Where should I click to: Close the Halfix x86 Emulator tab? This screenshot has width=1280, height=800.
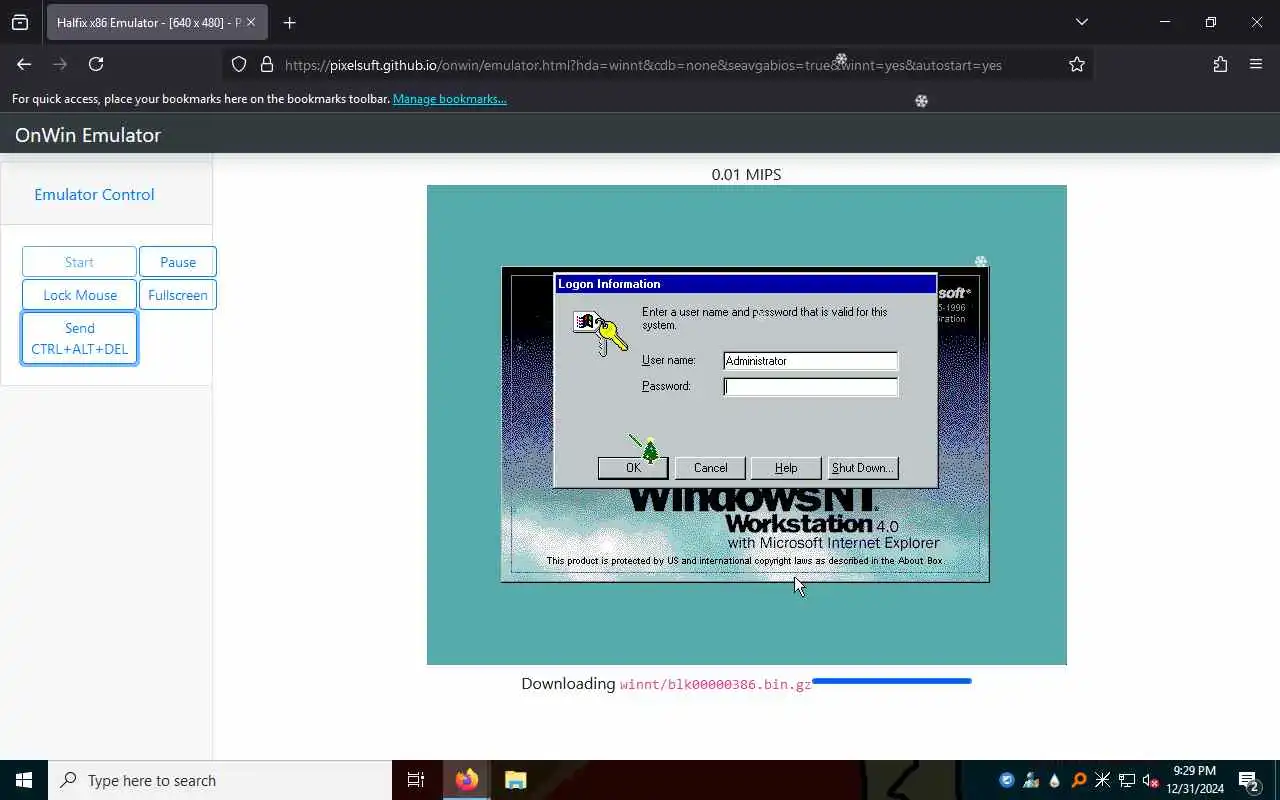(x=251, y=22)
